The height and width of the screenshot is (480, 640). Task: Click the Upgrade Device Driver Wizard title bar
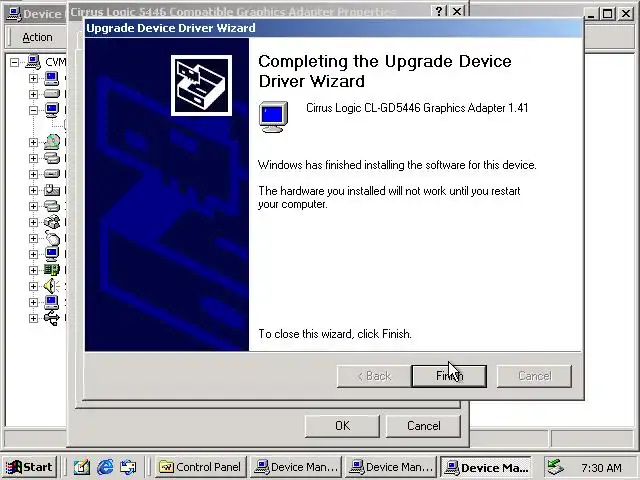[333, 28]
